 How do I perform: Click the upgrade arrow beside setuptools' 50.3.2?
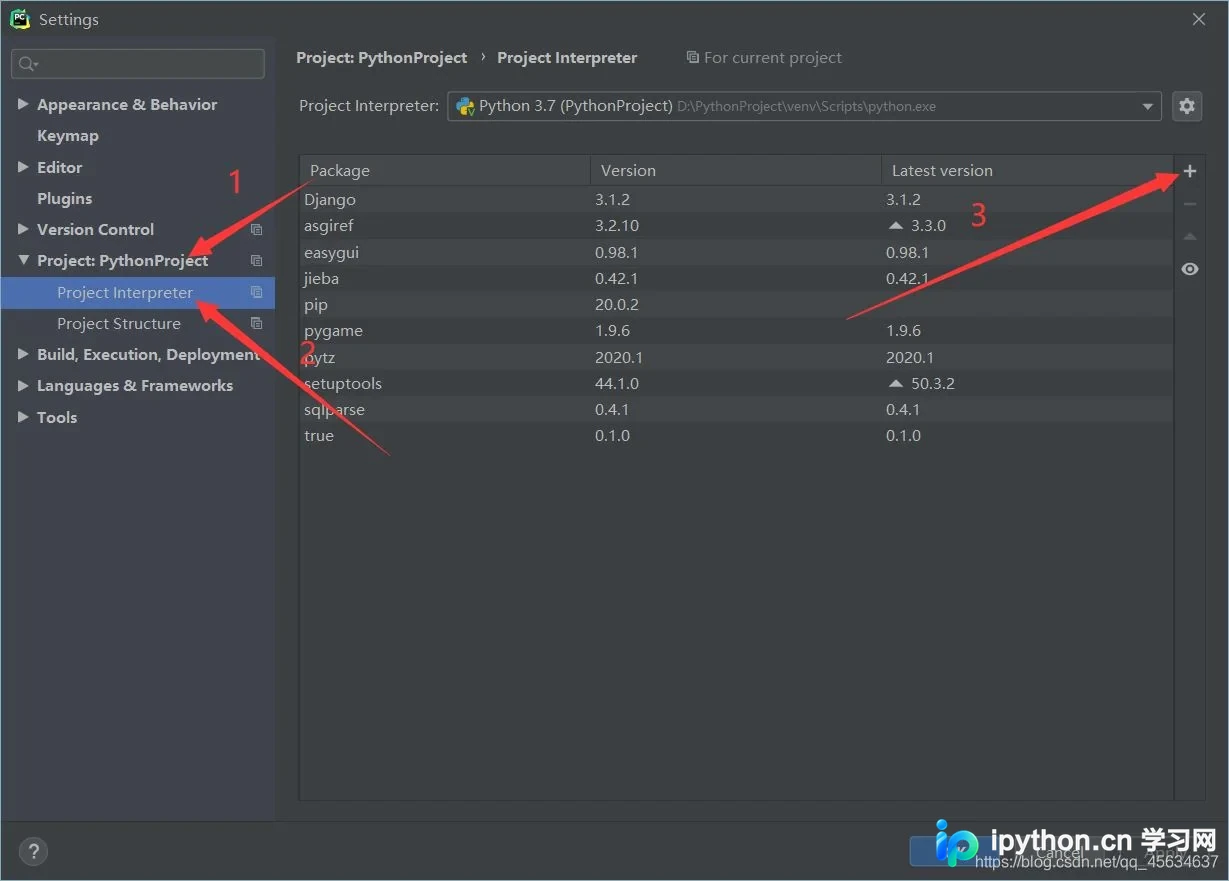895,384
